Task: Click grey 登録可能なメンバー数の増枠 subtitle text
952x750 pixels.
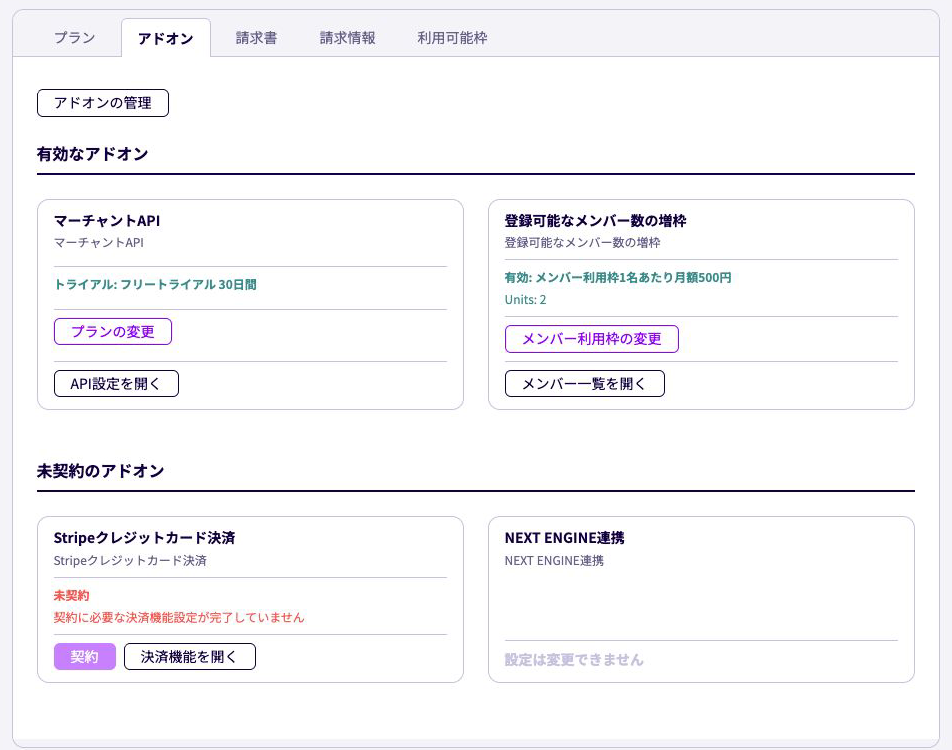Action: [x=582, y=242]
